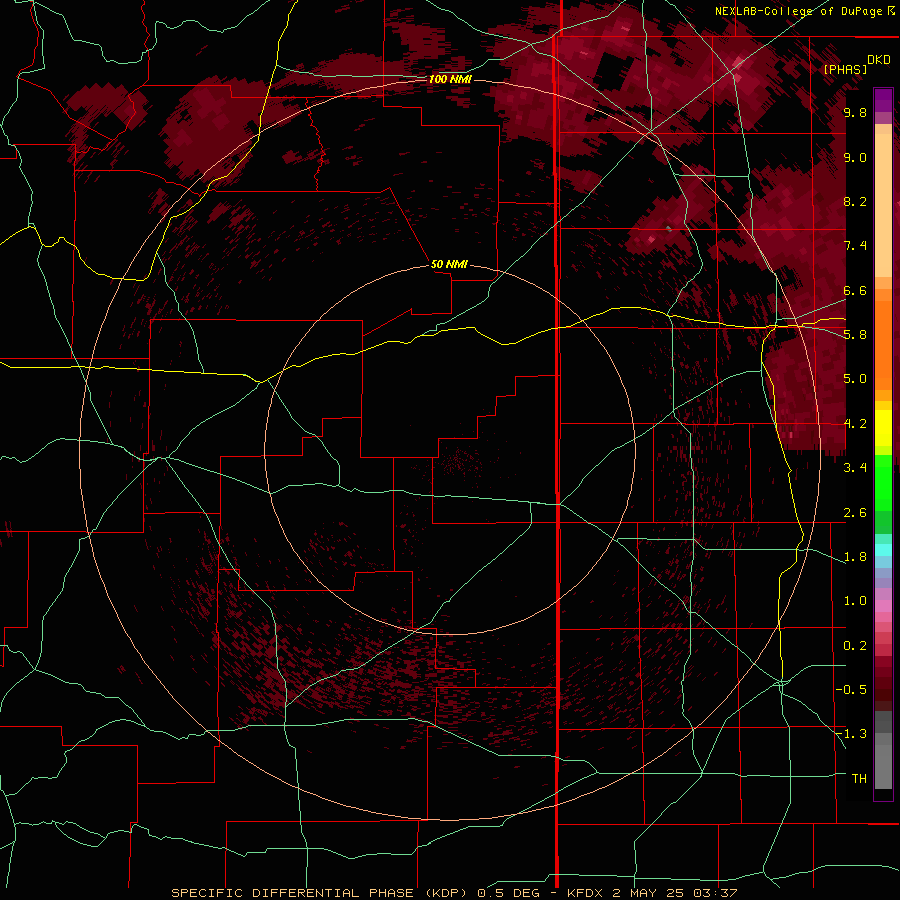Click the 9.0 scale value

click(855, 157)
